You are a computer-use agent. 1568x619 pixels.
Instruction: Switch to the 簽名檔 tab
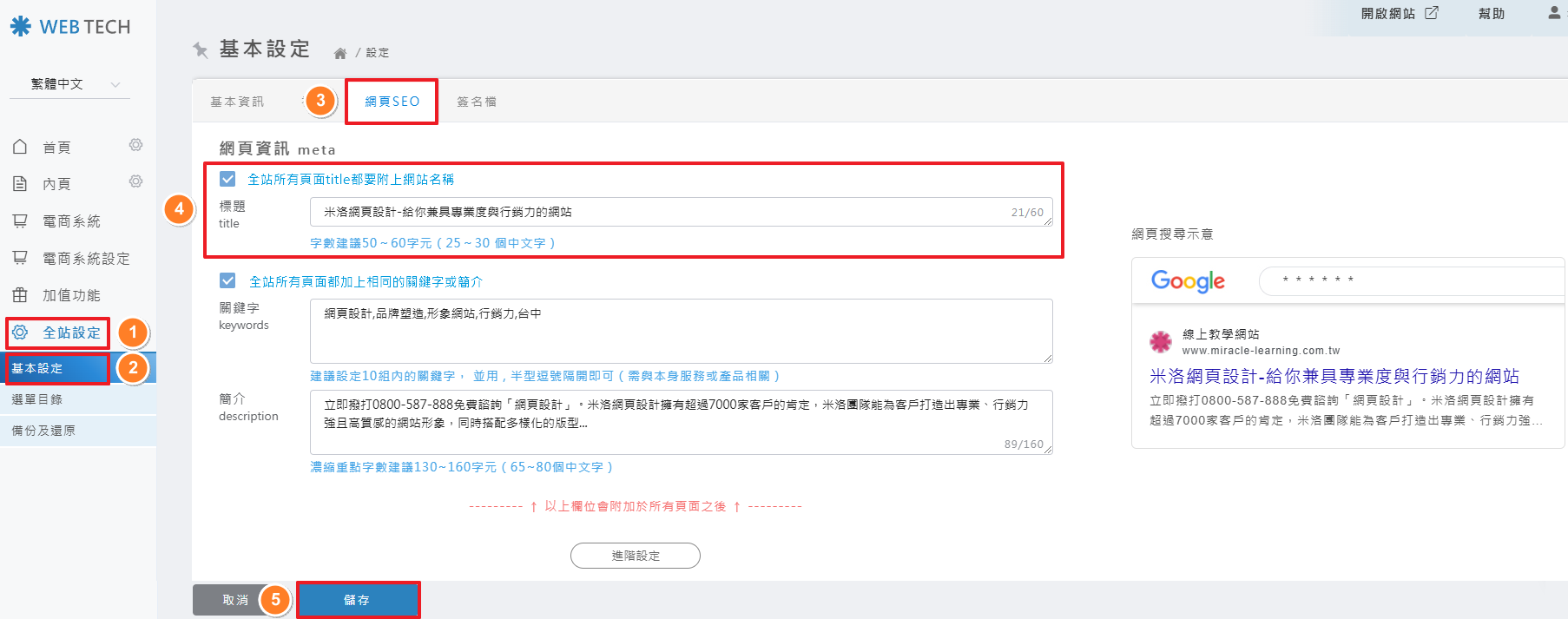[x=477, y=102]
